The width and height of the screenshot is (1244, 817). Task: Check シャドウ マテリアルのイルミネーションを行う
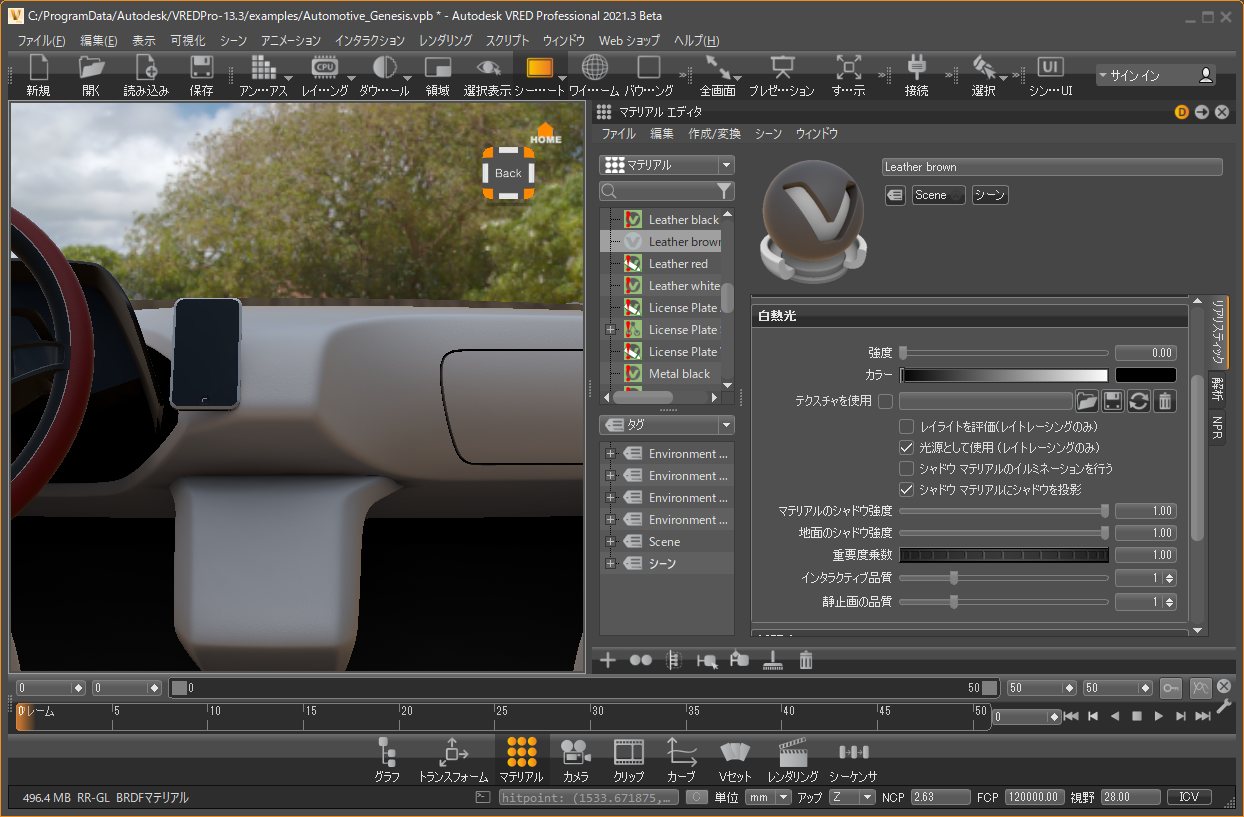[907, 468]
